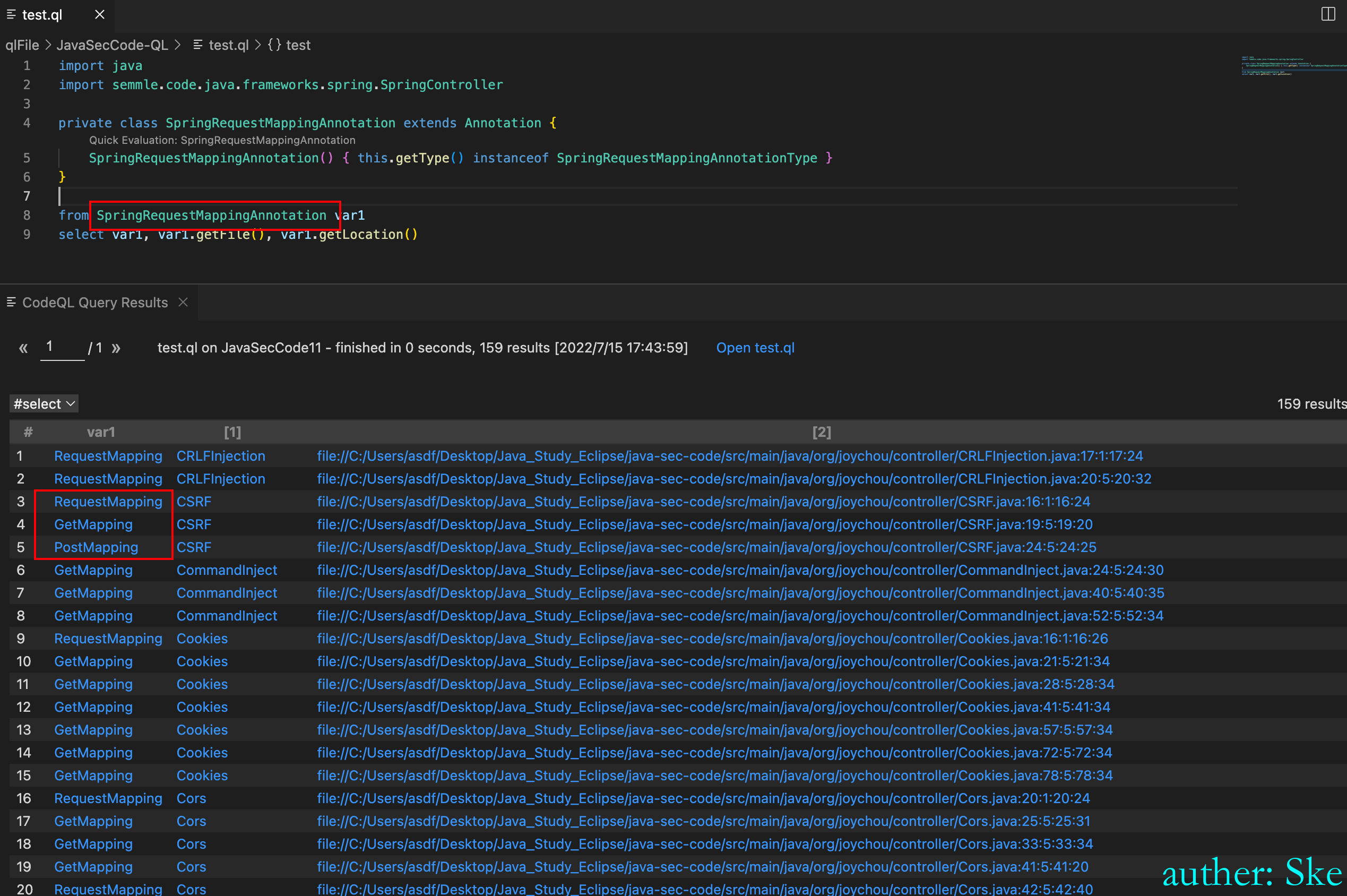Open CRLFInjection link in row 2
1347x896 pixels.
pyautogui.click(x=220, y=479)
